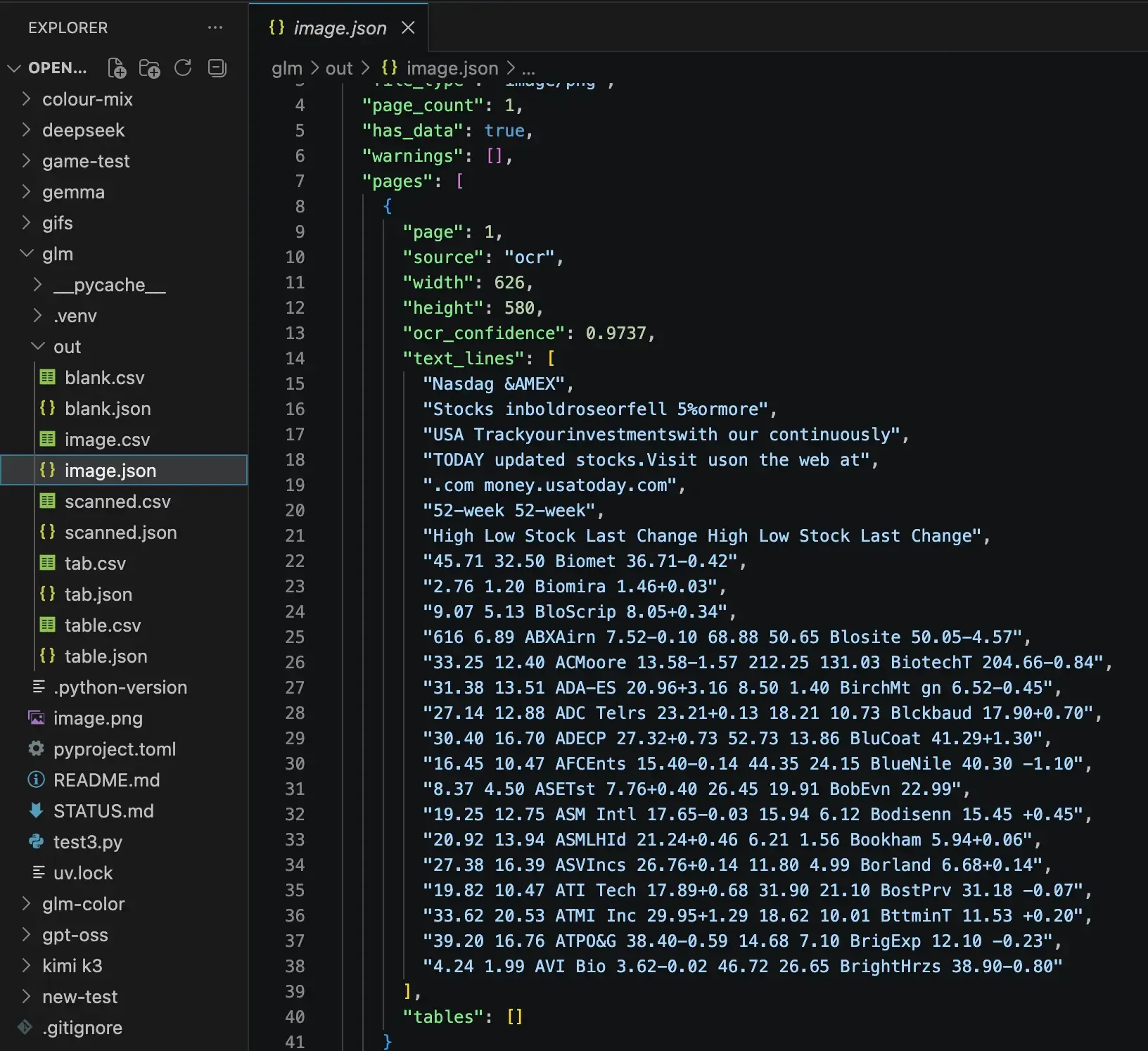Click the image file icon beside image.png
Screen dimensions: 1148x1051
pyautogui.click(x=36, y=718)
